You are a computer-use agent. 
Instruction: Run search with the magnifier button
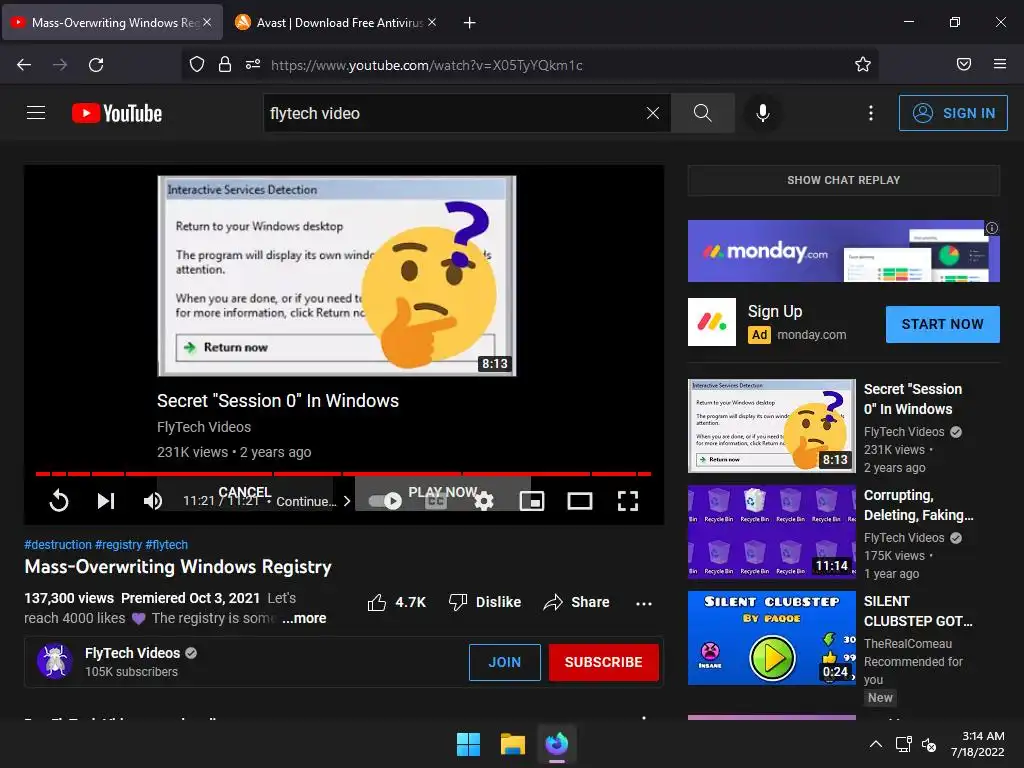(703, 113)
